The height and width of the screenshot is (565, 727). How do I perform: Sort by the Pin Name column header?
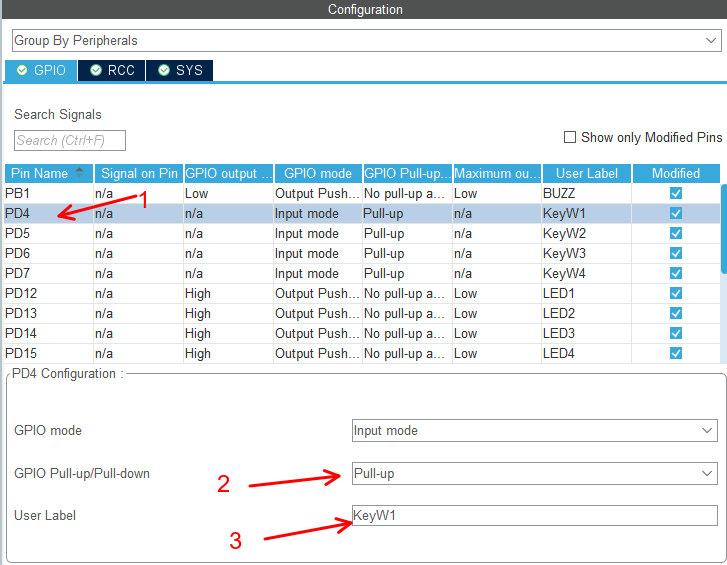click(x=48, y=173)
